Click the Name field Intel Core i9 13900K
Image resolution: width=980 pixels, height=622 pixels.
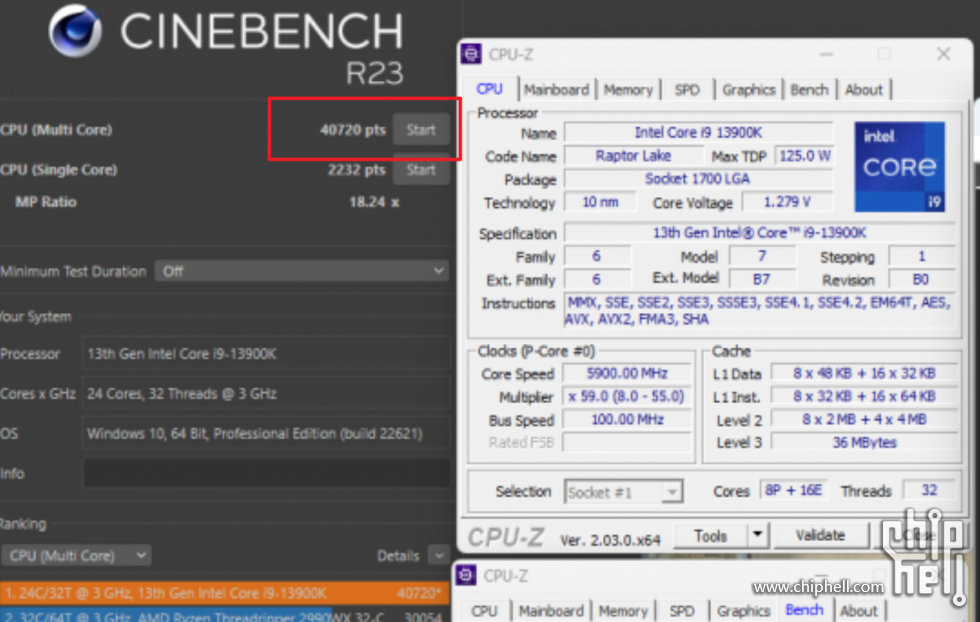(698, 133)
